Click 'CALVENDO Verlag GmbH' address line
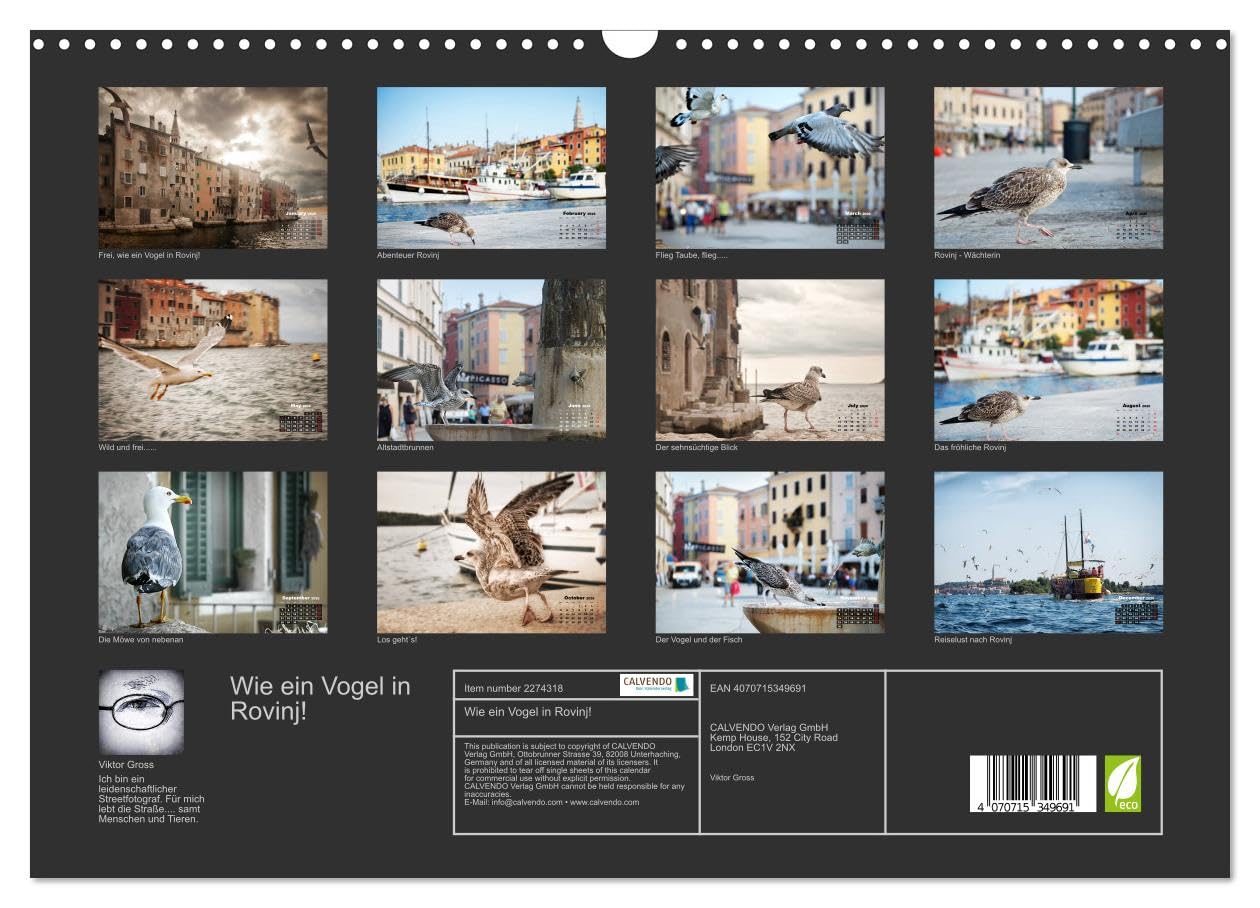Screen dimensions: 1260x908 (x=769, y=728)
